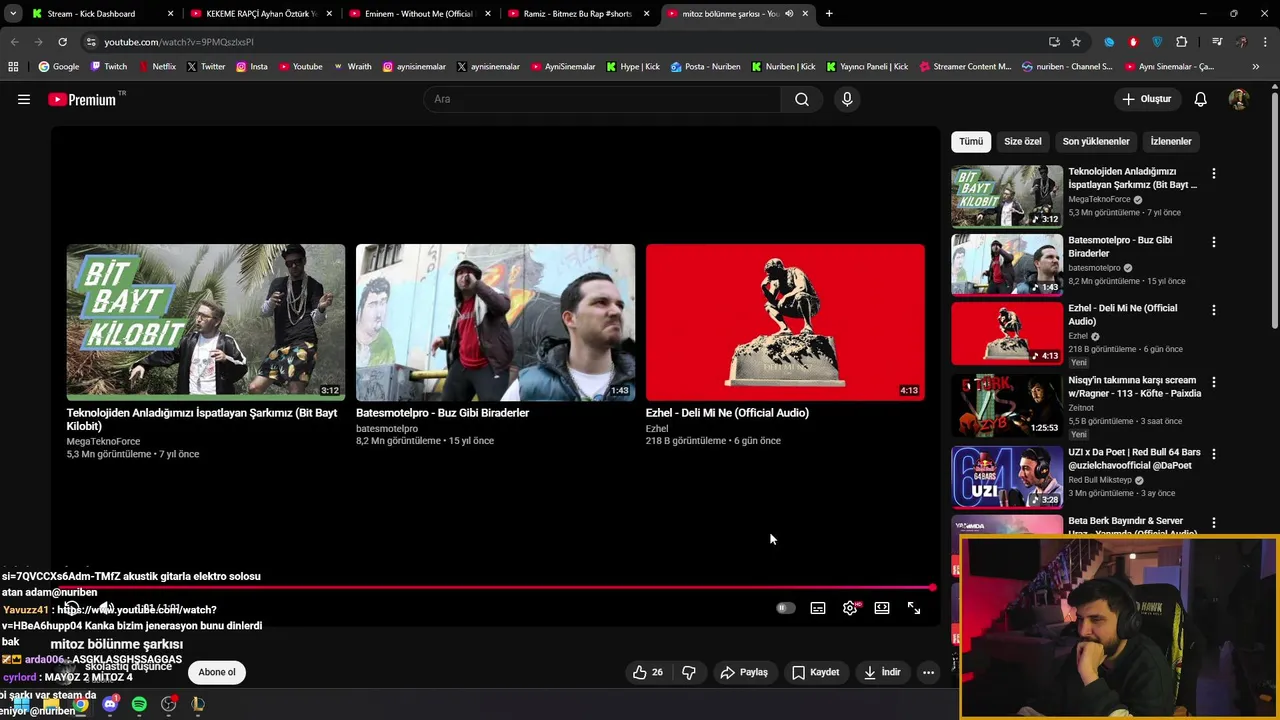Focus the Ara search field
This screenshot has width=1280, height=720.
click(x=602, y=99)
